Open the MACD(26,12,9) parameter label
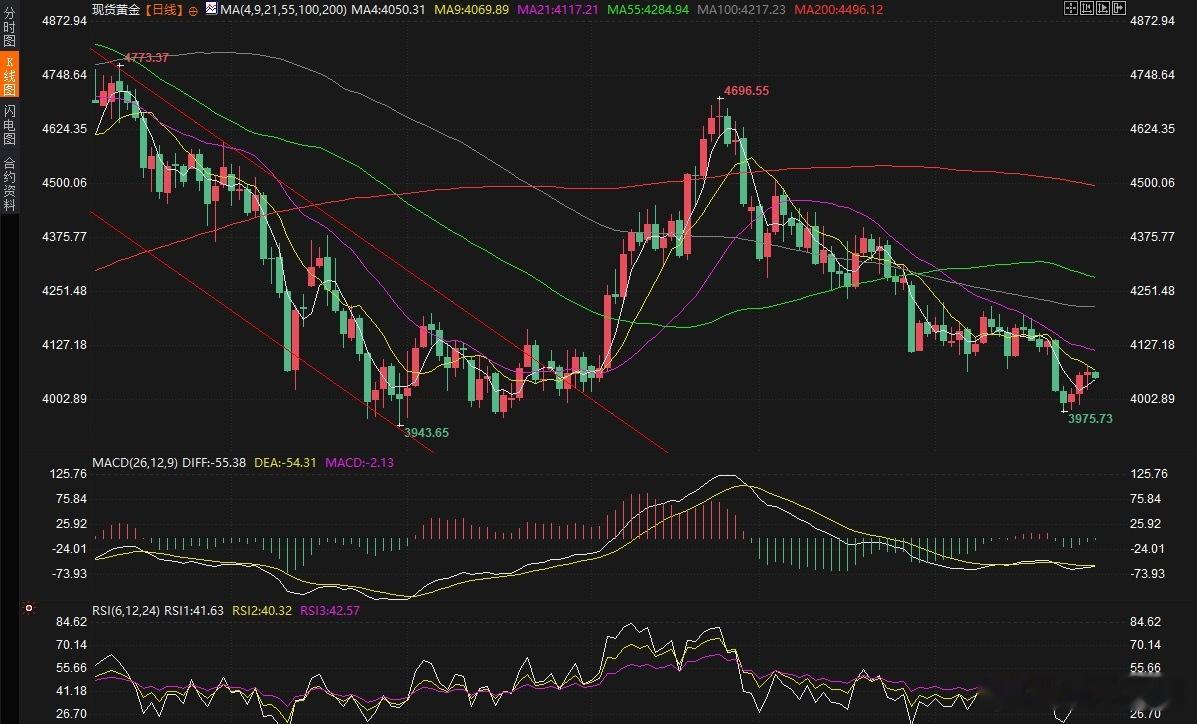This screenshot has height=724, width=1197. [x=135, y=462]
